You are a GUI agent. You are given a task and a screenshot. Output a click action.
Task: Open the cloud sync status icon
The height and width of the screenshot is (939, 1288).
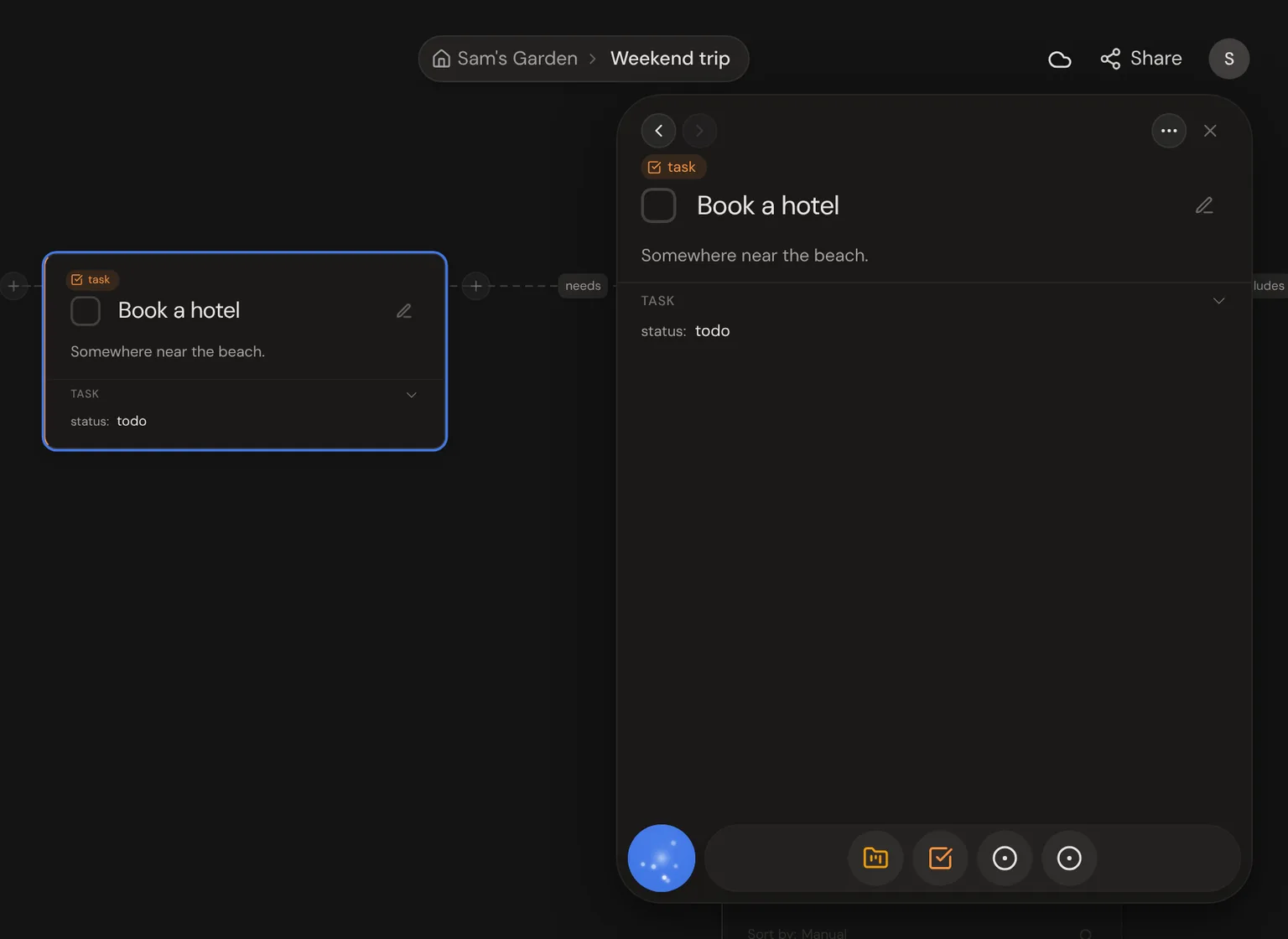click(1059, 59)
